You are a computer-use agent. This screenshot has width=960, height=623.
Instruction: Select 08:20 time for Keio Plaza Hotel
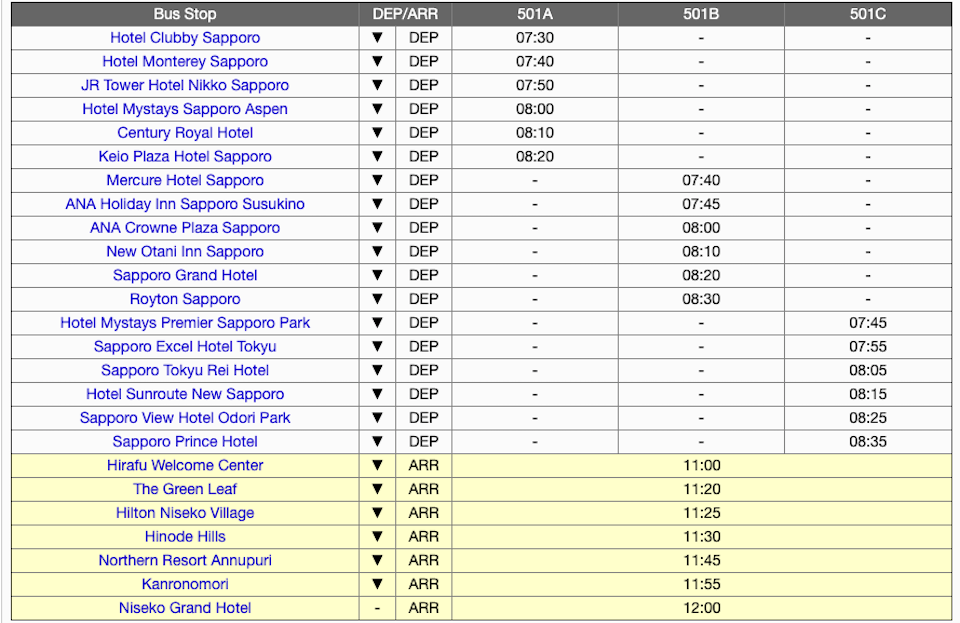[535, 157]
